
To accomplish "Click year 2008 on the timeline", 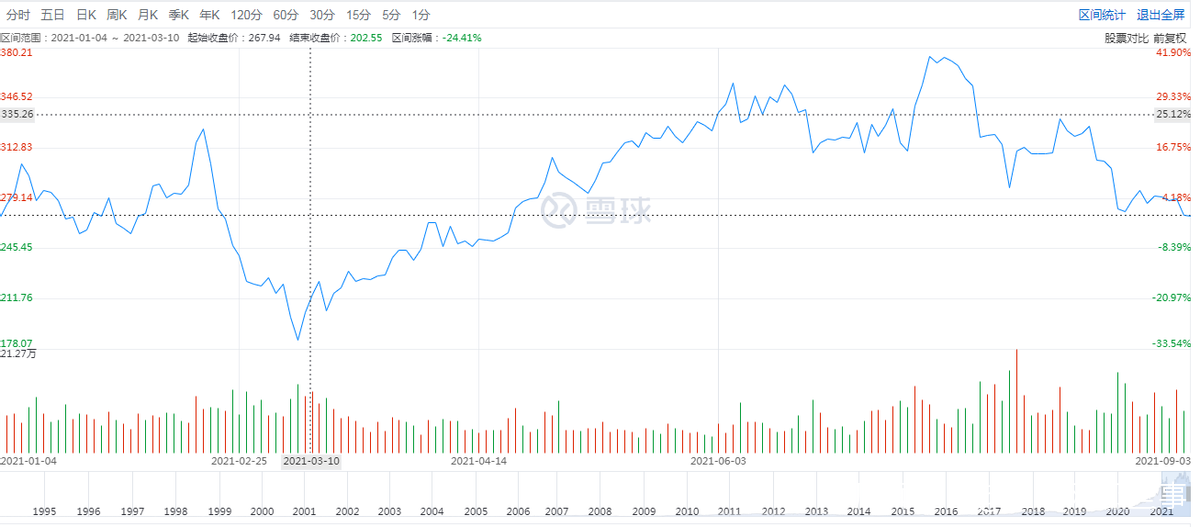I will [602, 511].
